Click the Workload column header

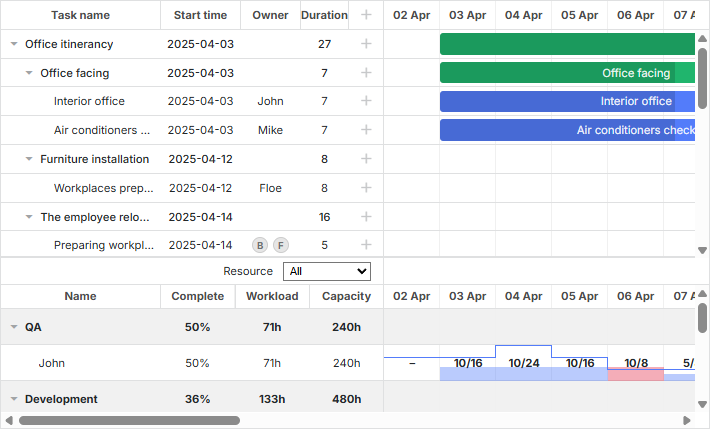click(x=272, y=296)
